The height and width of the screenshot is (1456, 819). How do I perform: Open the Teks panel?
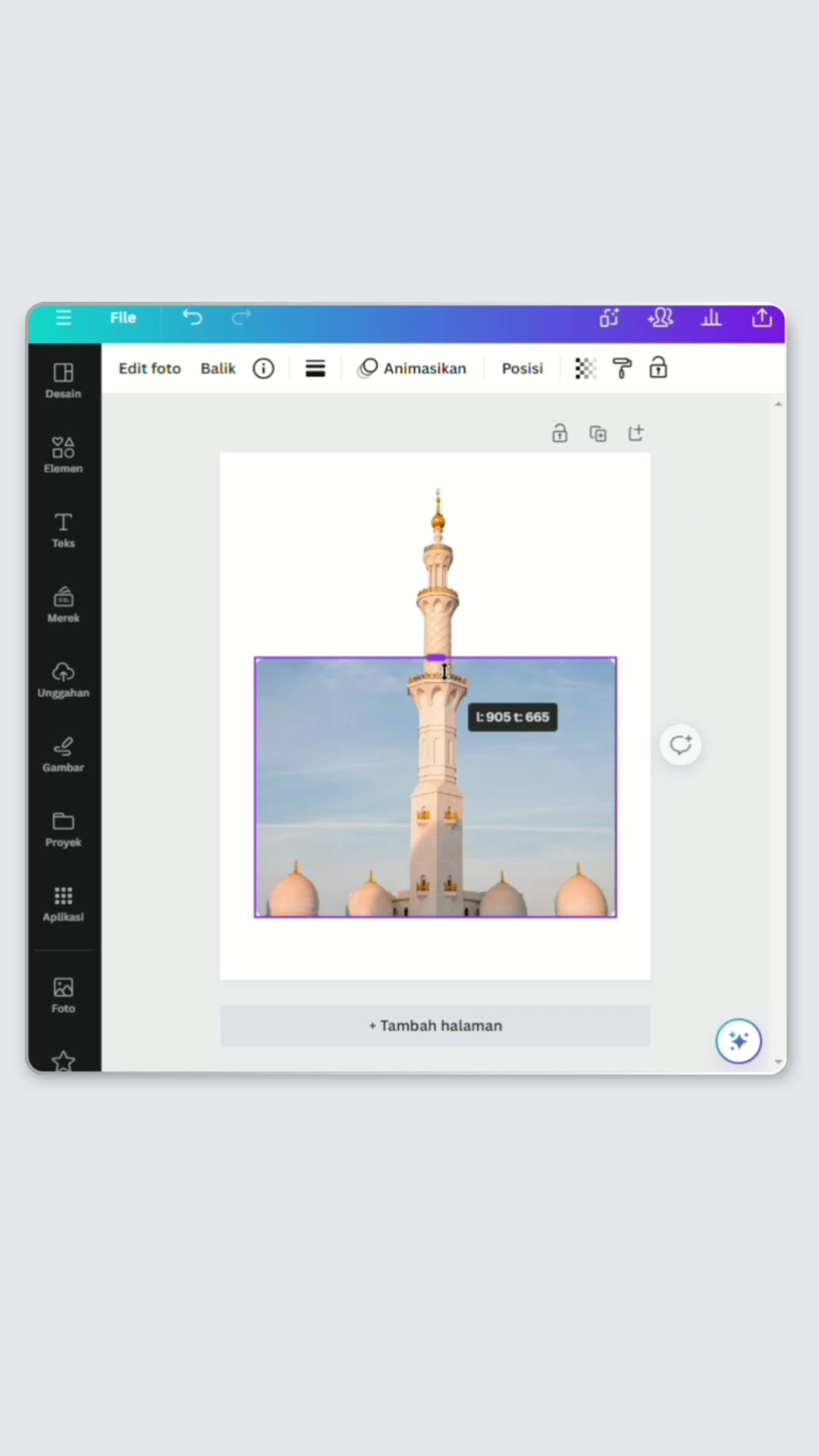64,530
